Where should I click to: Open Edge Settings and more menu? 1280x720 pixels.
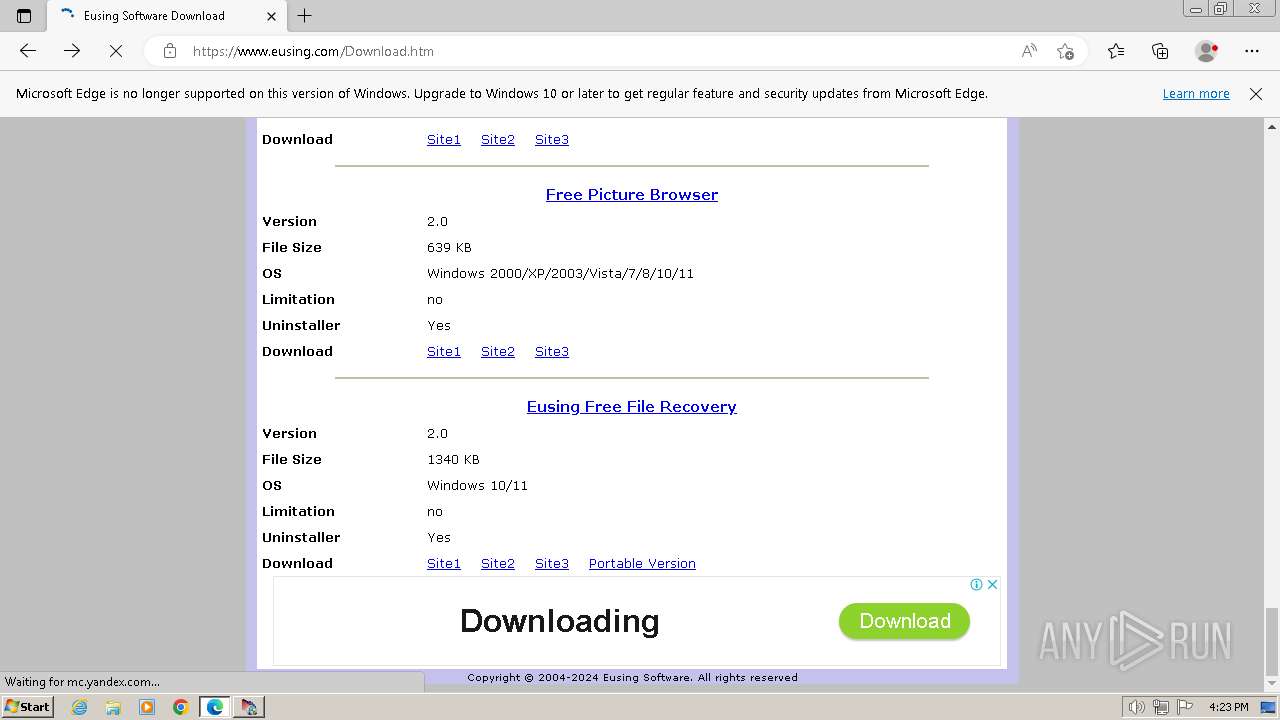[x=1252, y=51]
